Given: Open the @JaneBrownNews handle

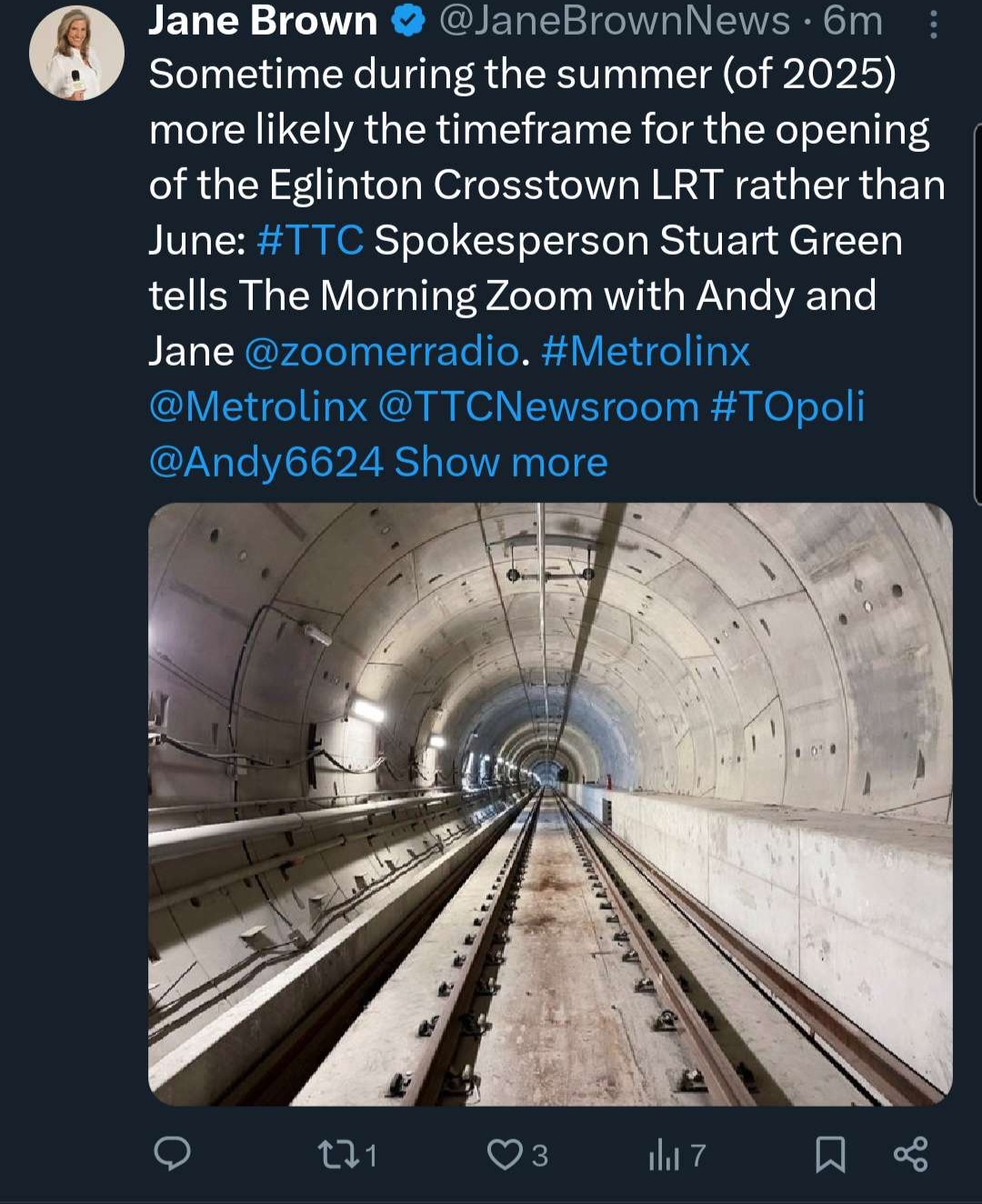Looking at the screenshot, I should 615,22.
